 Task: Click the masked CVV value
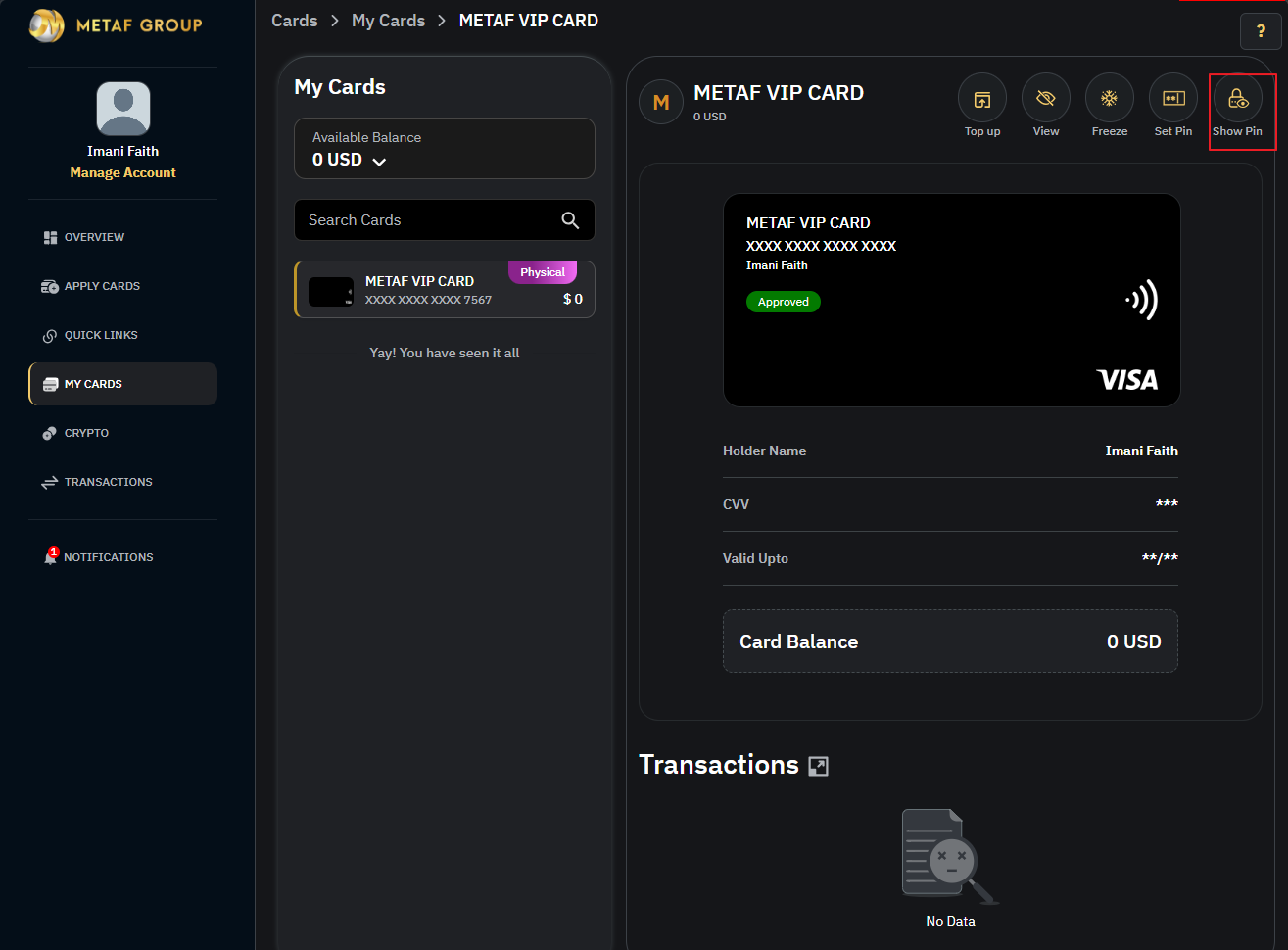1167,504
